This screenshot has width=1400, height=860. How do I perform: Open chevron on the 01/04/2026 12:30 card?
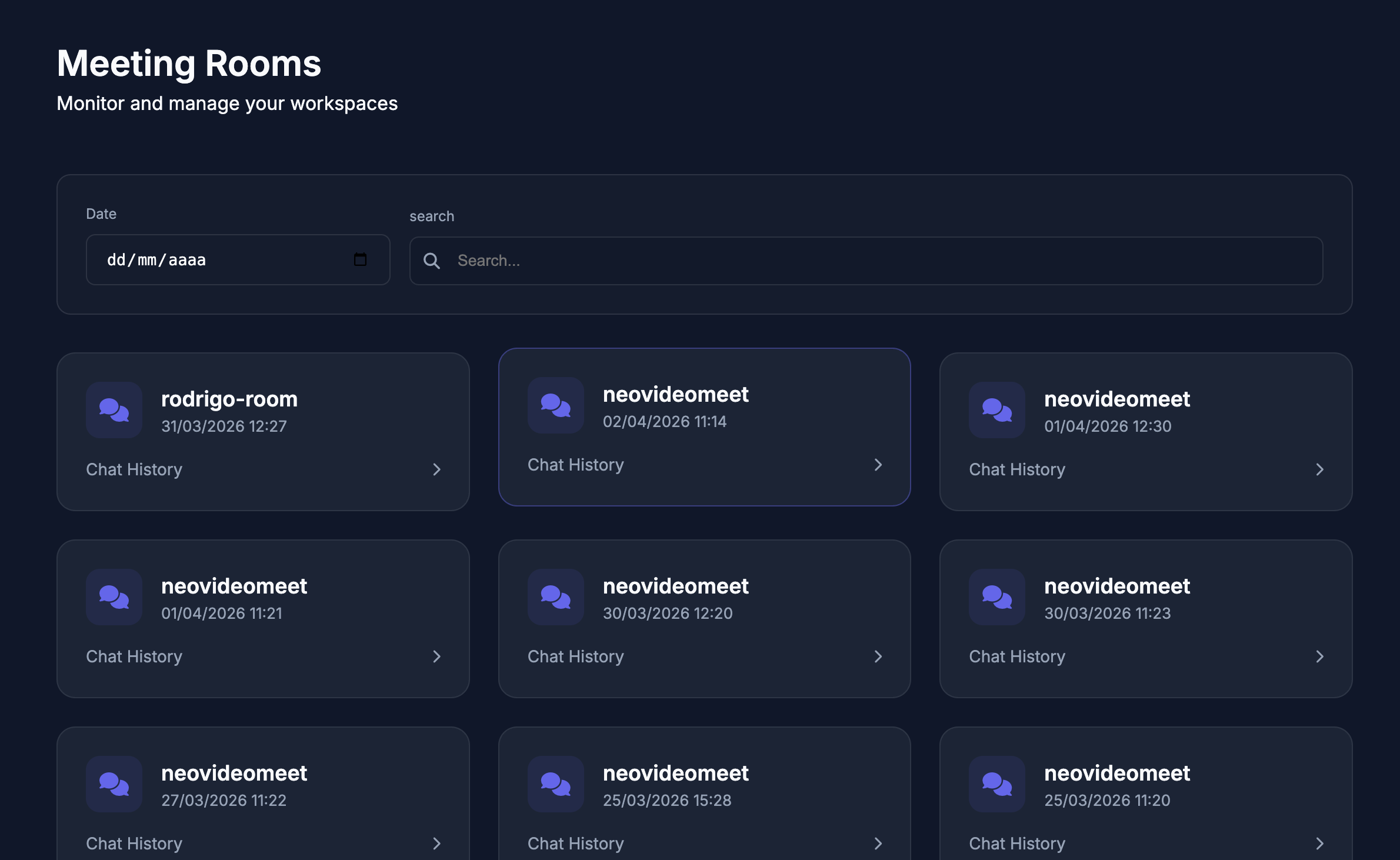(1320, 469)
